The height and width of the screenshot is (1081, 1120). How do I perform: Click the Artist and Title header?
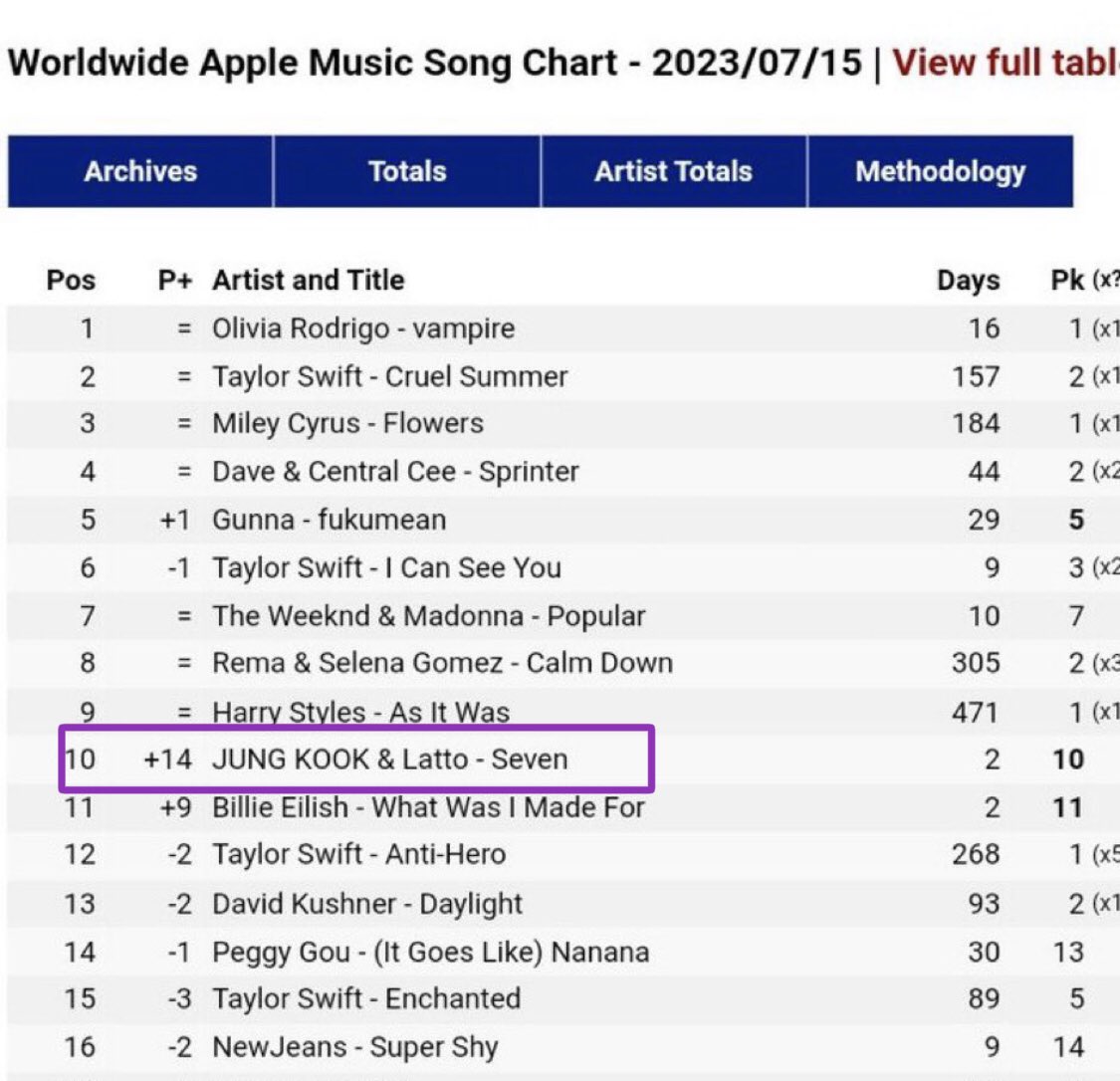coord(309,280)
